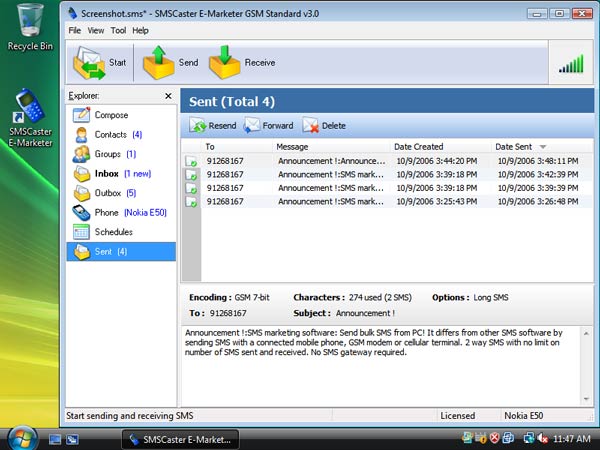
Task: Click the Send toolbar icon
Action: [x=158, y=63]
